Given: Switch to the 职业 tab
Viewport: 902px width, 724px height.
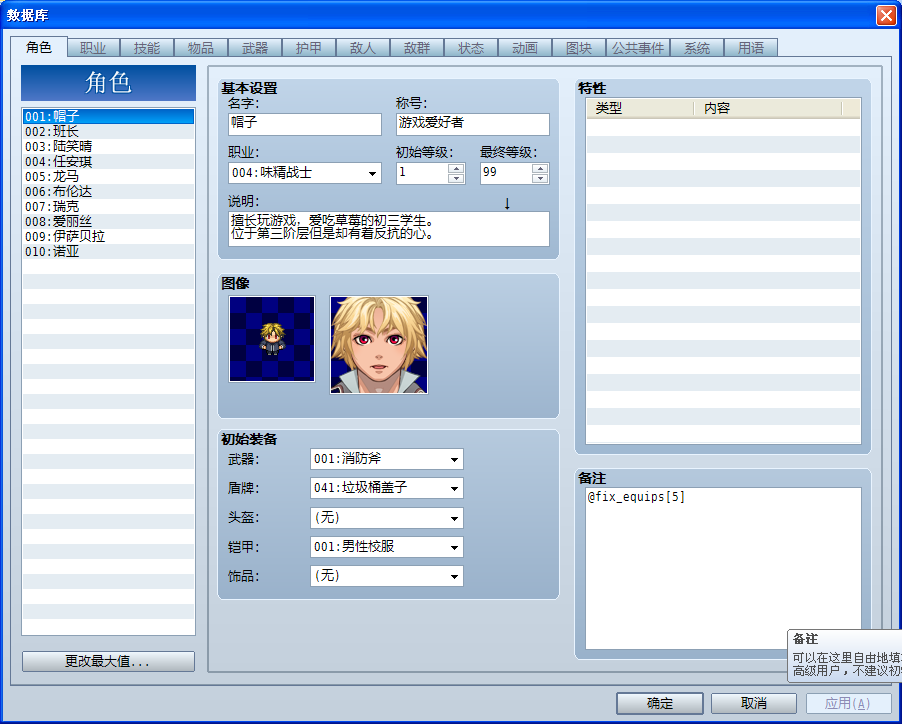Looking at the screenshot, I should [93, 48].
